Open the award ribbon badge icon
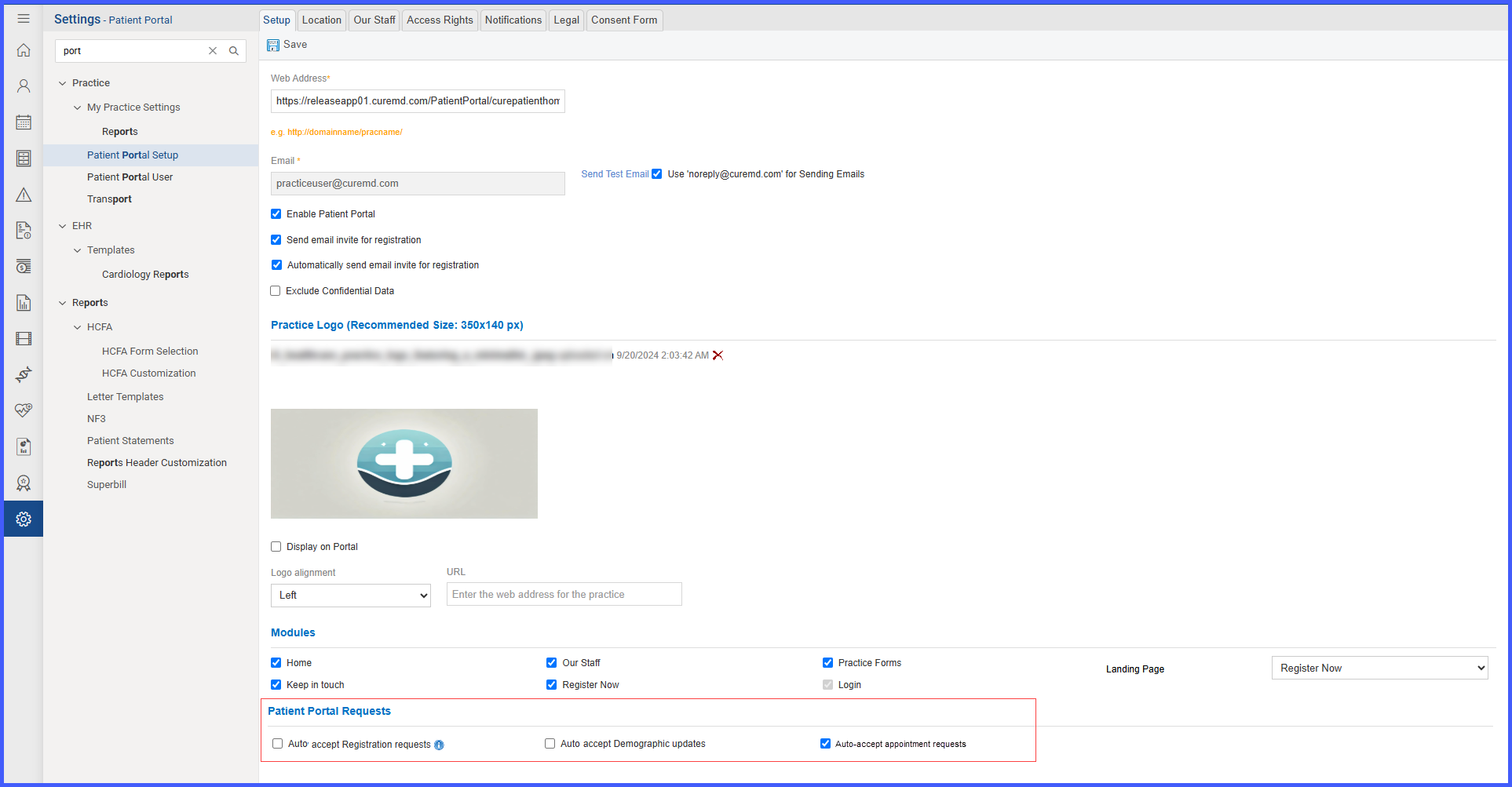 coord(24,483)
